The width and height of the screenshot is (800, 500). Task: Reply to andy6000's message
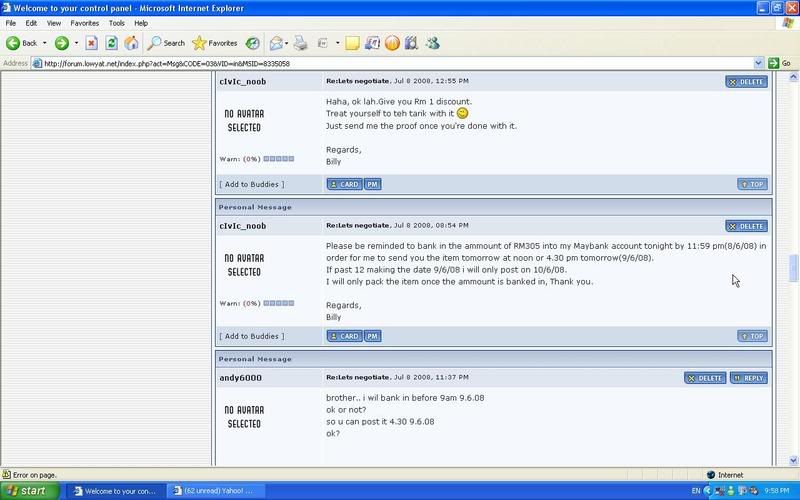pyautogui.click(x=749, y=378)
